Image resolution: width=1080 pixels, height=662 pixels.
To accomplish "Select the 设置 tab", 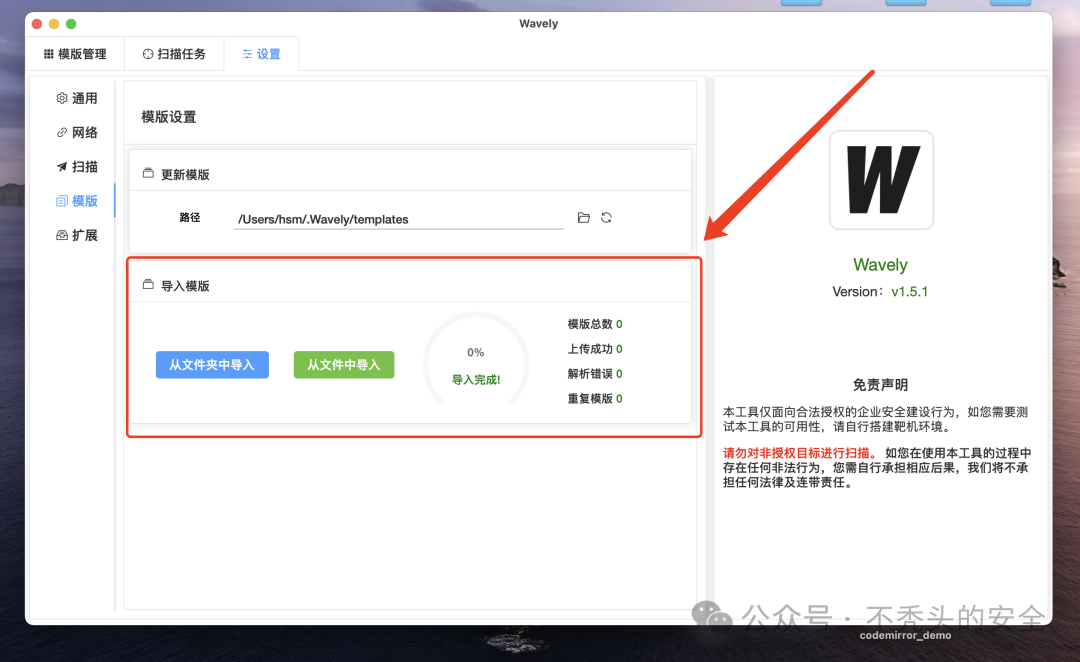I will (x=261, y=54).
